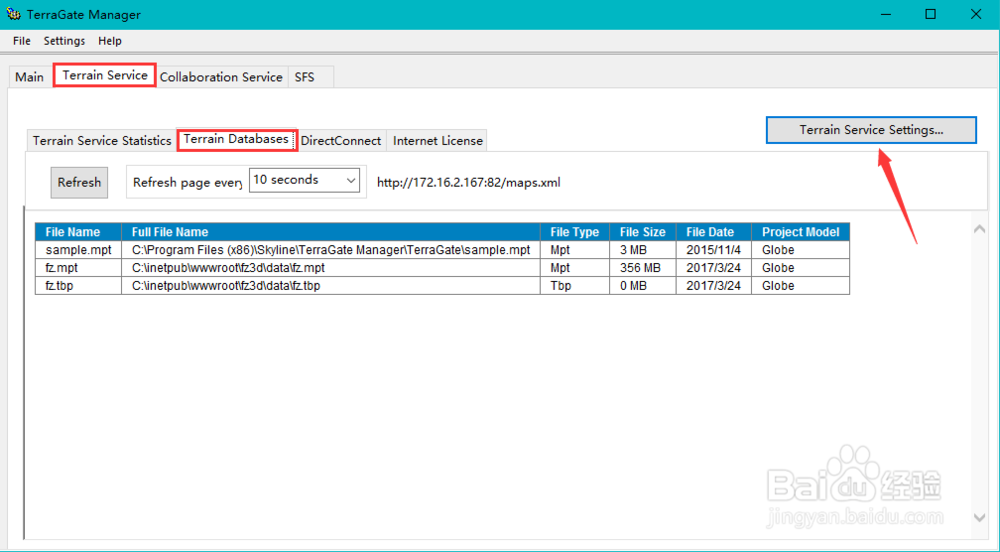Open the Settings menu

pyautogui.click(x=64, y=41)
